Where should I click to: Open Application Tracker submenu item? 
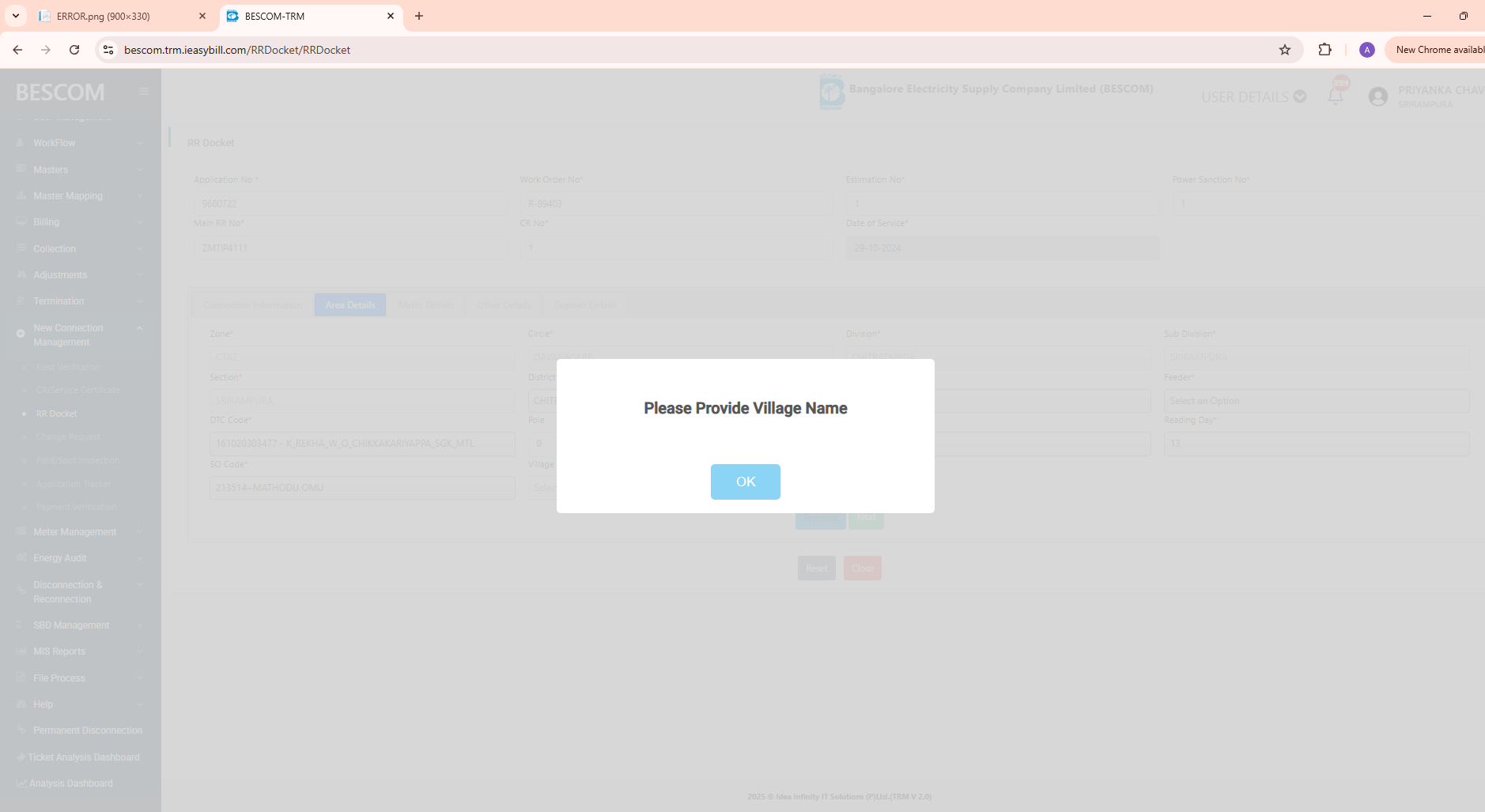click(73, 484)
